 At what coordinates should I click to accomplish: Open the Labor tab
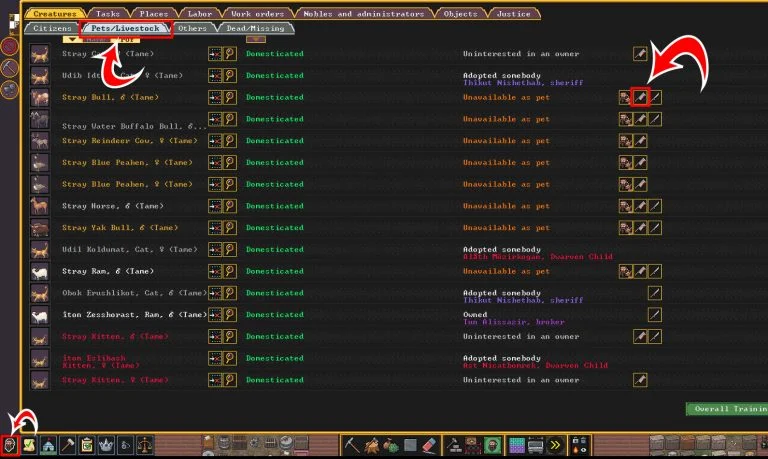[200, 14]
